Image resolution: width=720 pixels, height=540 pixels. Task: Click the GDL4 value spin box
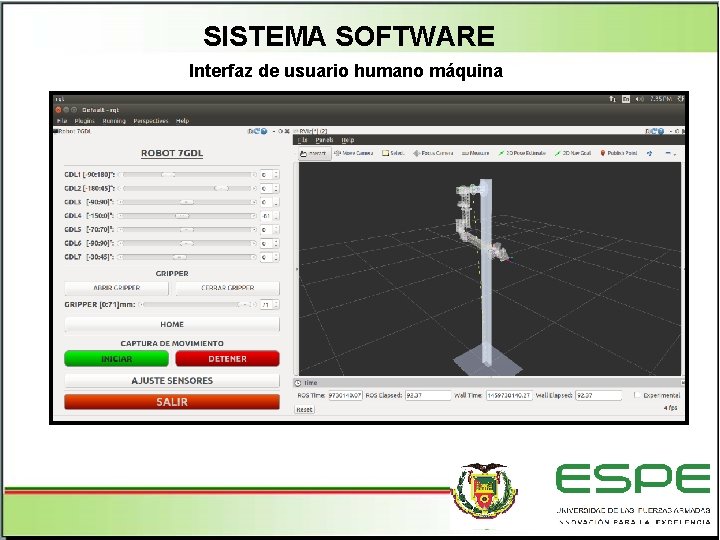[269, 216]
